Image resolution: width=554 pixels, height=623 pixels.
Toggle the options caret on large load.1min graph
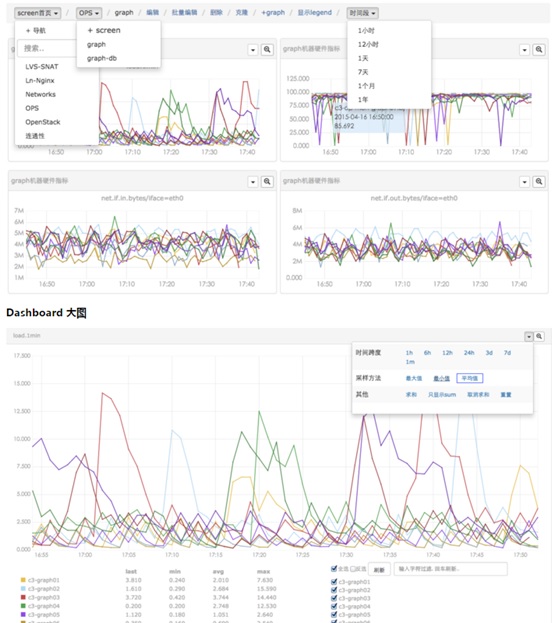click(x=529, y=336)
